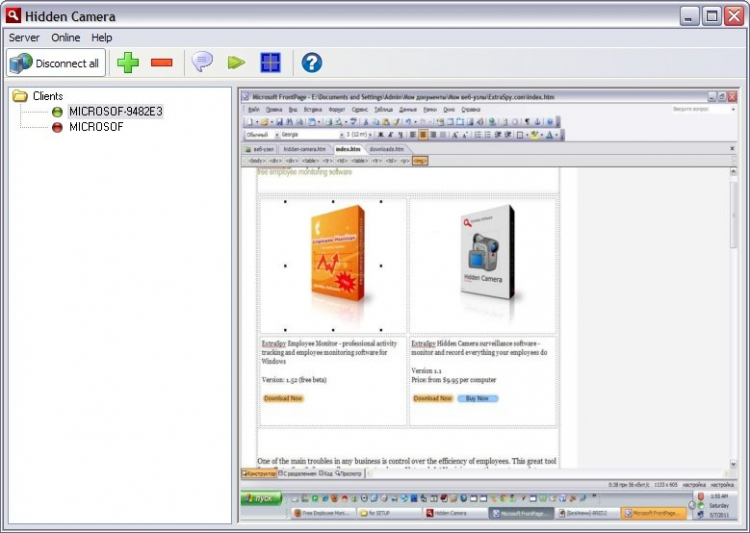Click the Format Painter brush icon
750x533 pixels.
pos(396,122)
